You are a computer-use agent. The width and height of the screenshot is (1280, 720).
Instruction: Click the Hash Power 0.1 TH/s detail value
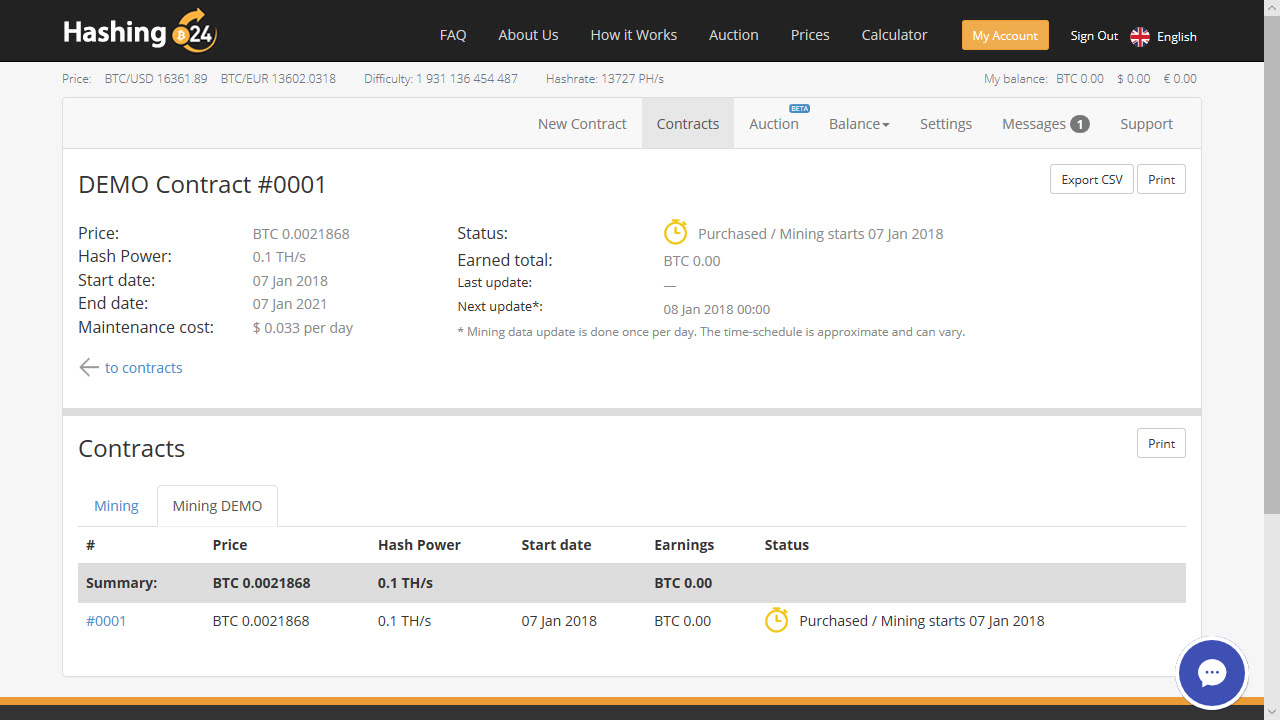coord(279,257)
